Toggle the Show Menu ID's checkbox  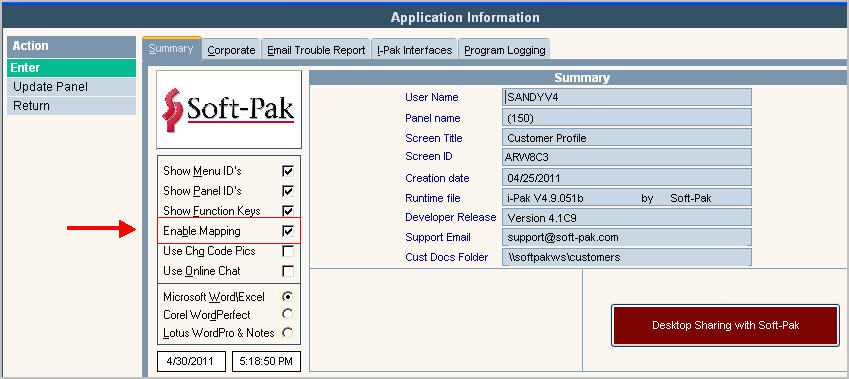[x=288, y=171]
